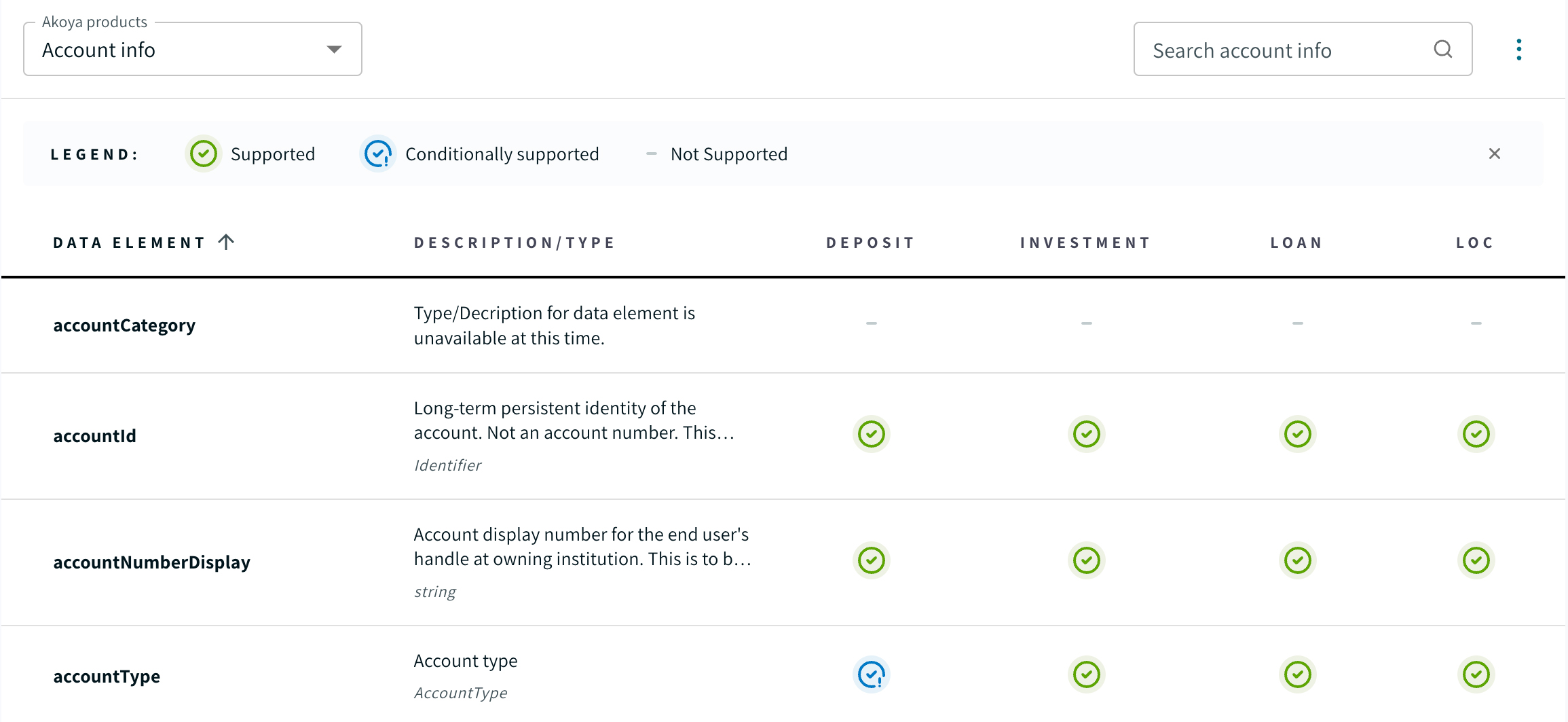Viewport: 1568px width, 722px height.
Task: Click the supported icon for accountNumberDisplay under LOC
Action: click(x=1476, y=560)
